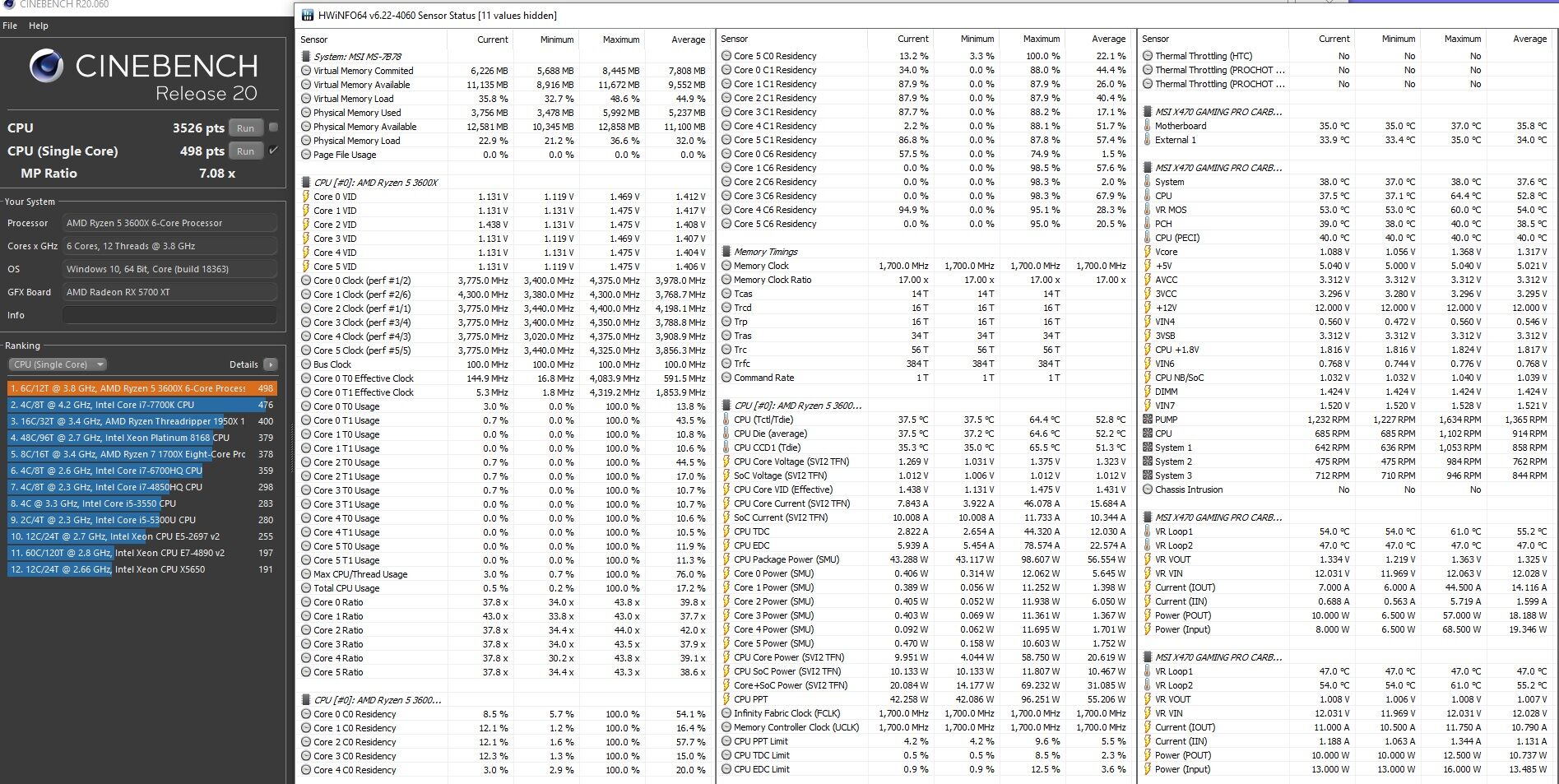Click the icon beside Core 5 C0 Residency
Screen dimensions: 1559x784
tap(726, 56)
